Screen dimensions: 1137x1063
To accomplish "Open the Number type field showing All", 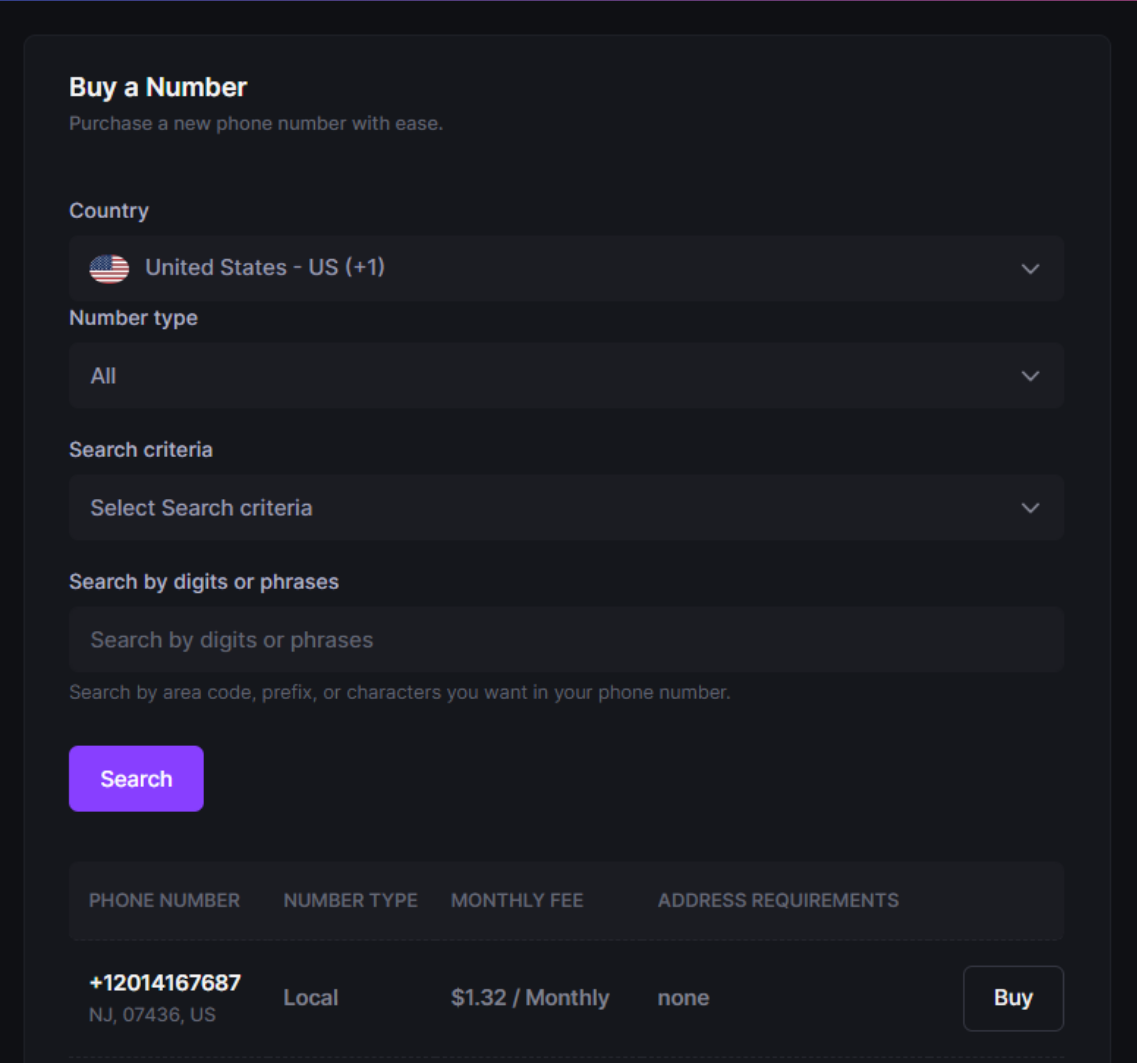I will (104, 376).
